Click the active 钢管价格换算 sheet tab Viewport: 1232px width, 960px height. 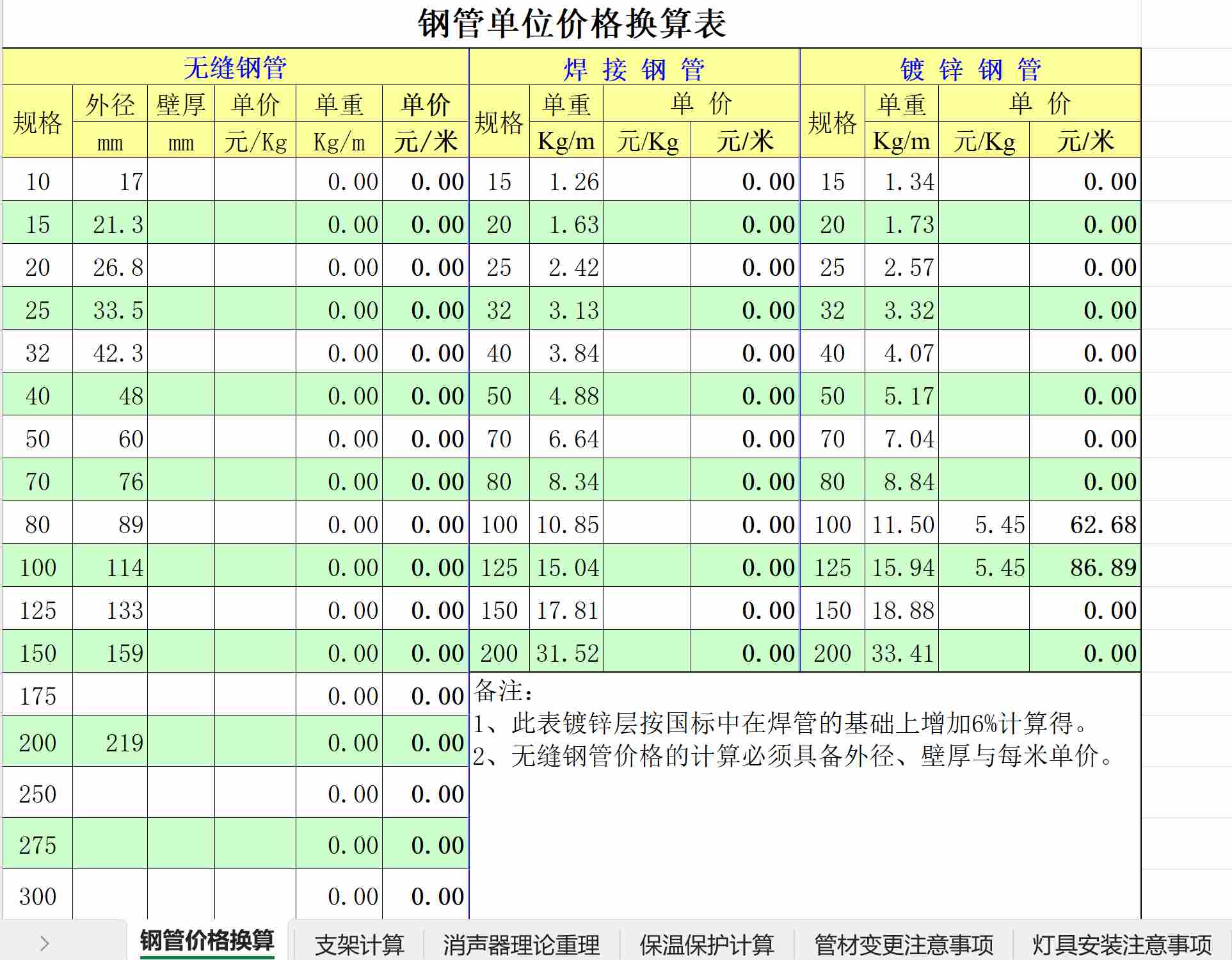(x=207, y=940)
